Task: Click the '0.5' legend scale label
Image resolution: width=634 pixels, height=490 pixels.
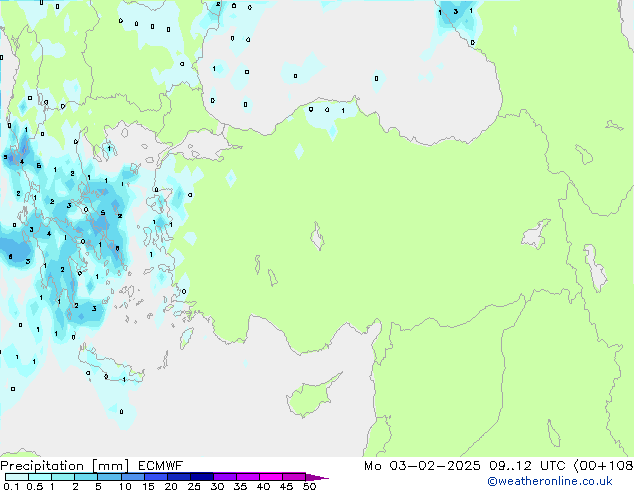Action: coord(34,486)
